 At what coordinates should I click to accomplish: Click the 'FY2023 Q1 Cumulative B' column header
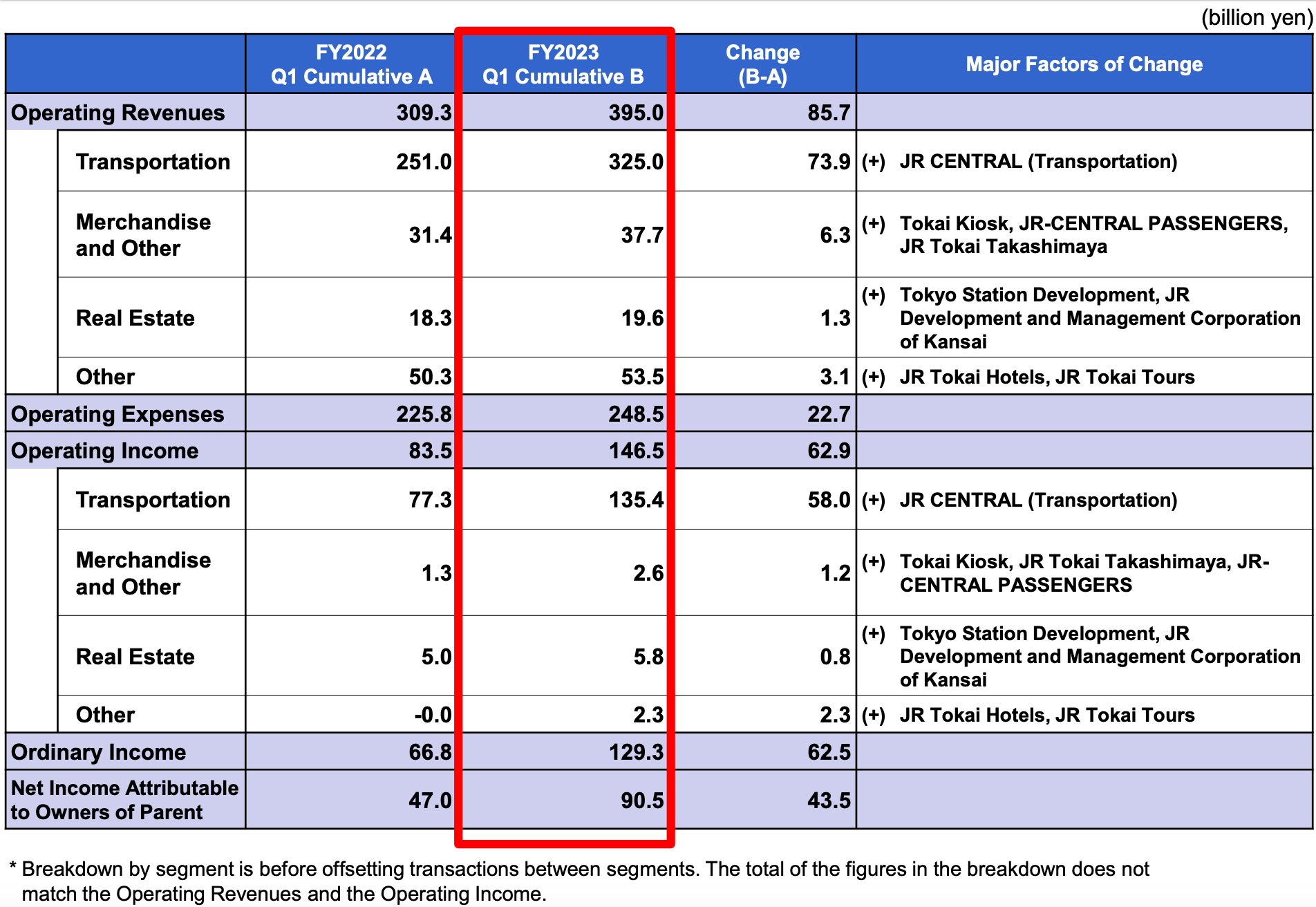(563, 64)
